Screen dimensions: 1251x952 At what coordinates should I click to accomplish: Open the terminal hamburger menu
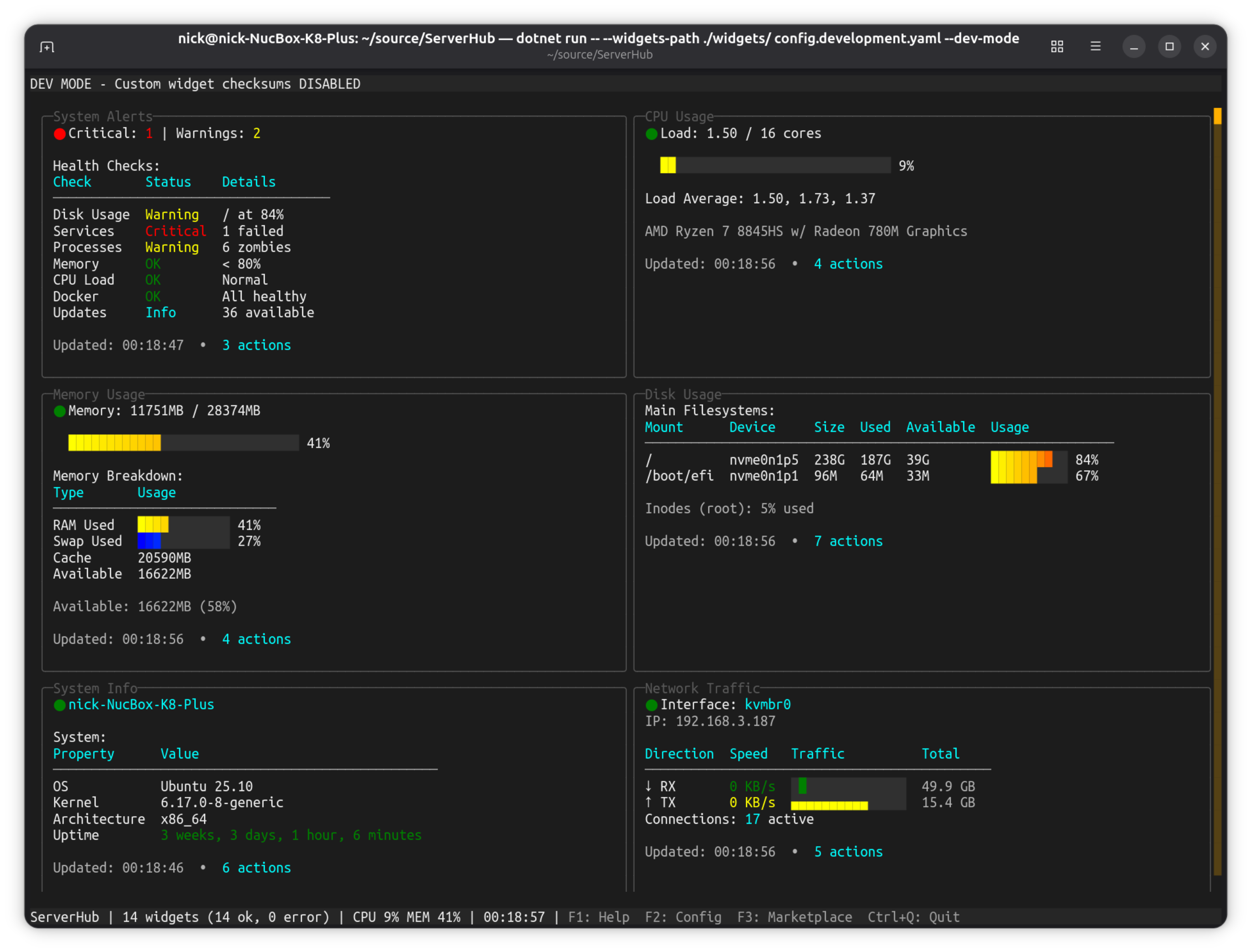pyautogui.click(x=1095, y=47)
